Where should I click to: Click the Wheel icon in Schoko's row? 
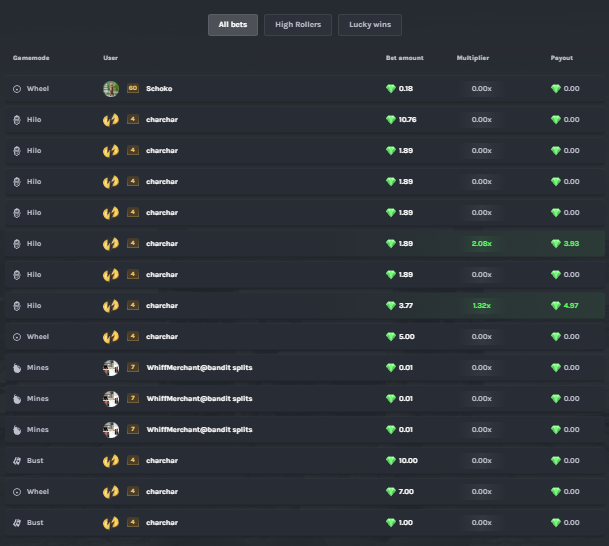pyautogui.click(x=17, y=89)
